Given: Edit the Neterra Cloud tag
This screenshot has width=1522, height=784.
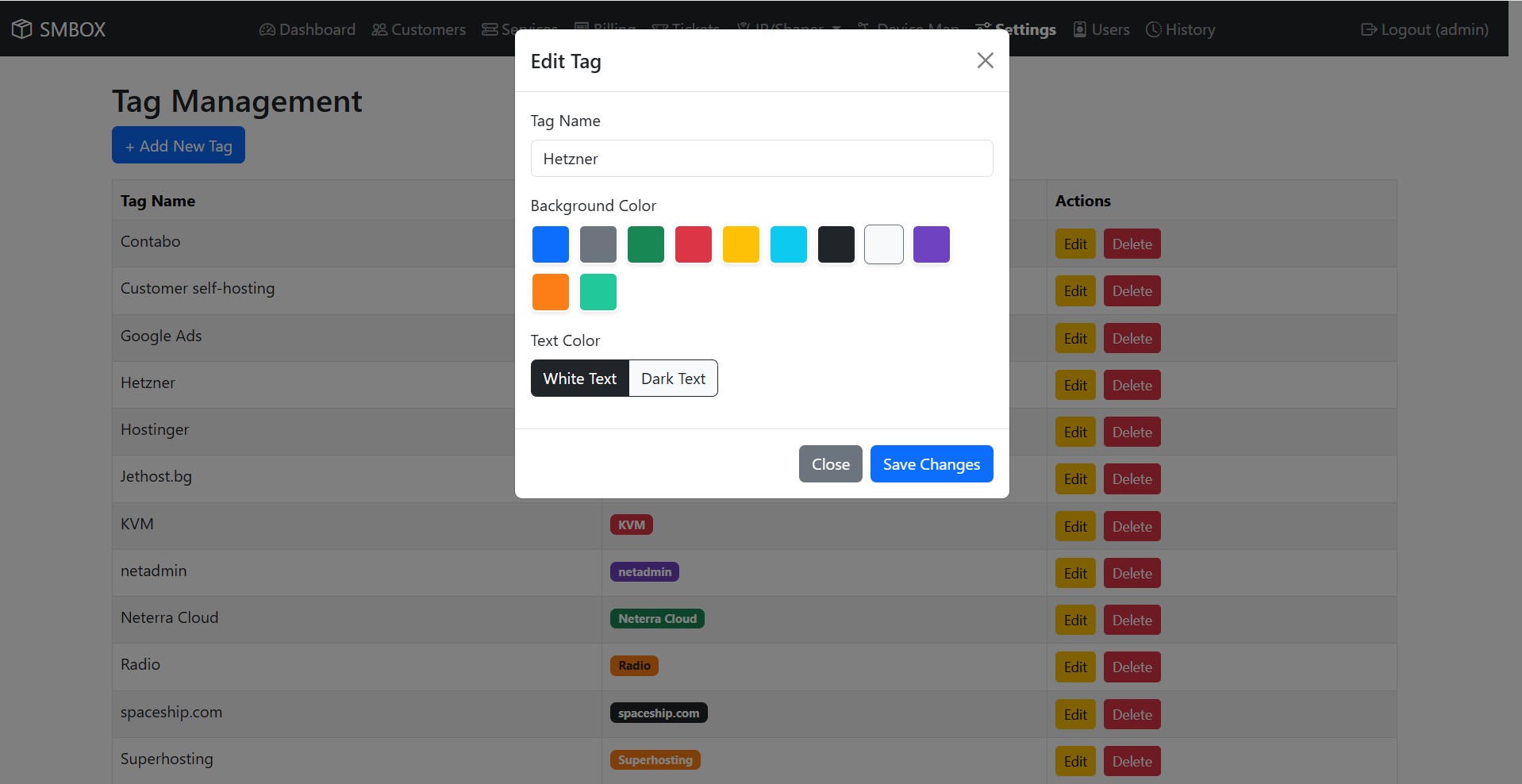Looking at the screenshot, I should click(1075, 621).
